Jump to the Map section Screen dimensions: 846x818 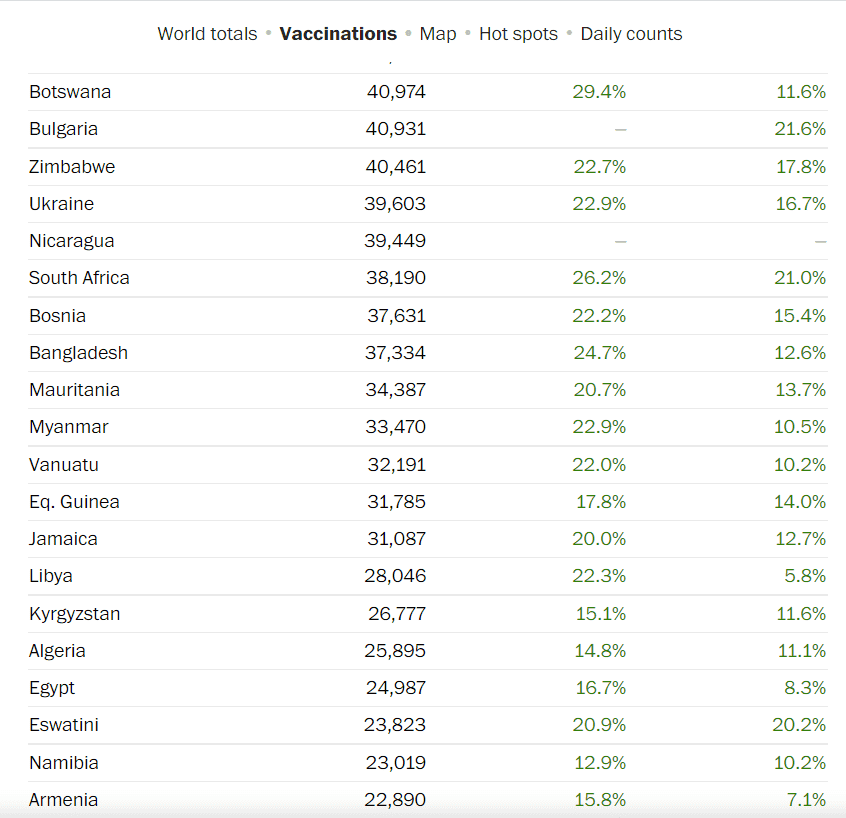click(x=438, y=34)
